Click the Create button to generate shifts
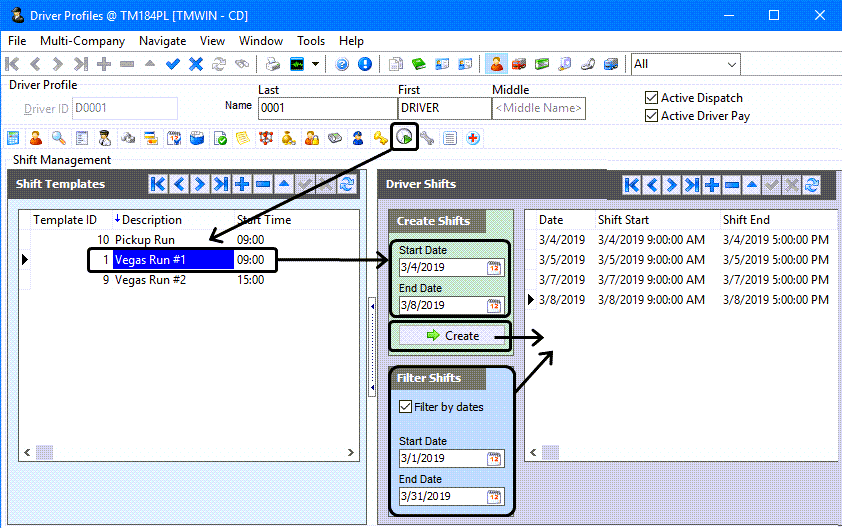 452,336
